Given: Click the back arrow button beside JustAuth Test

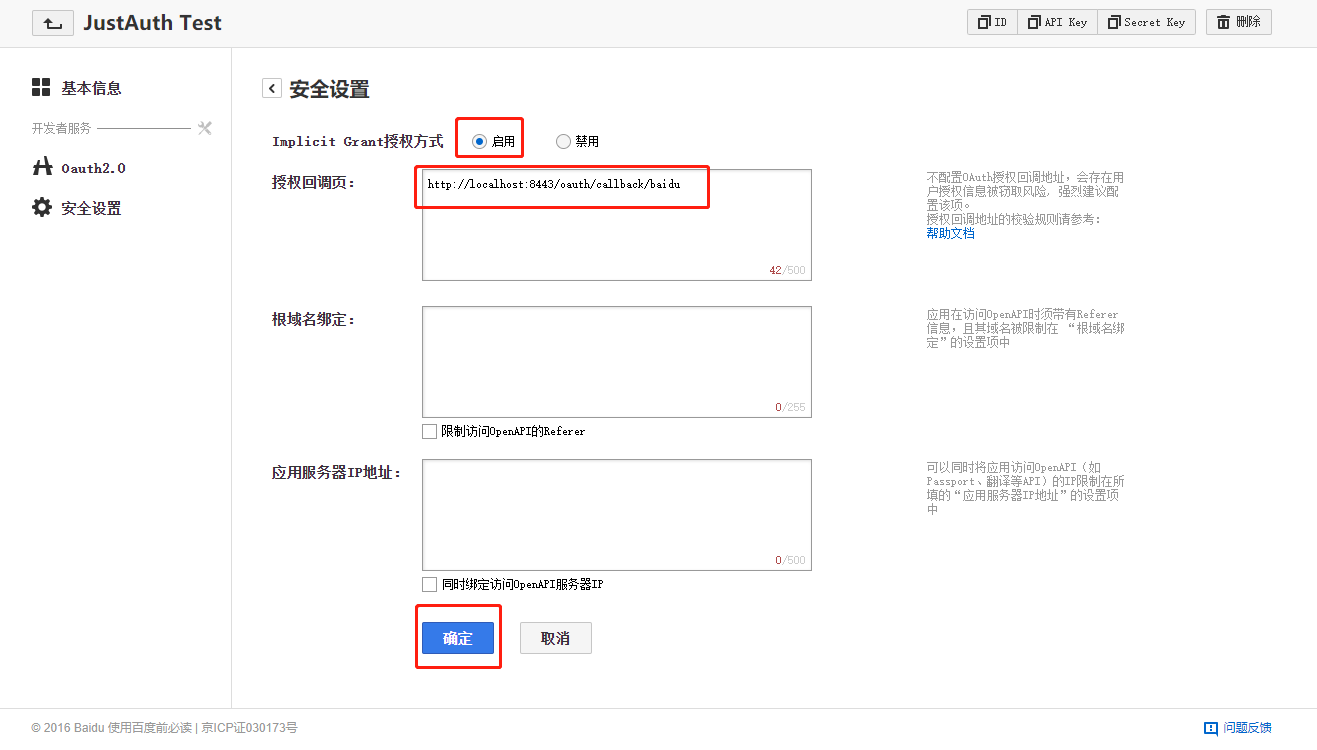Looking at the screenshot, I should pyautogui.click(x=52, y=23).
